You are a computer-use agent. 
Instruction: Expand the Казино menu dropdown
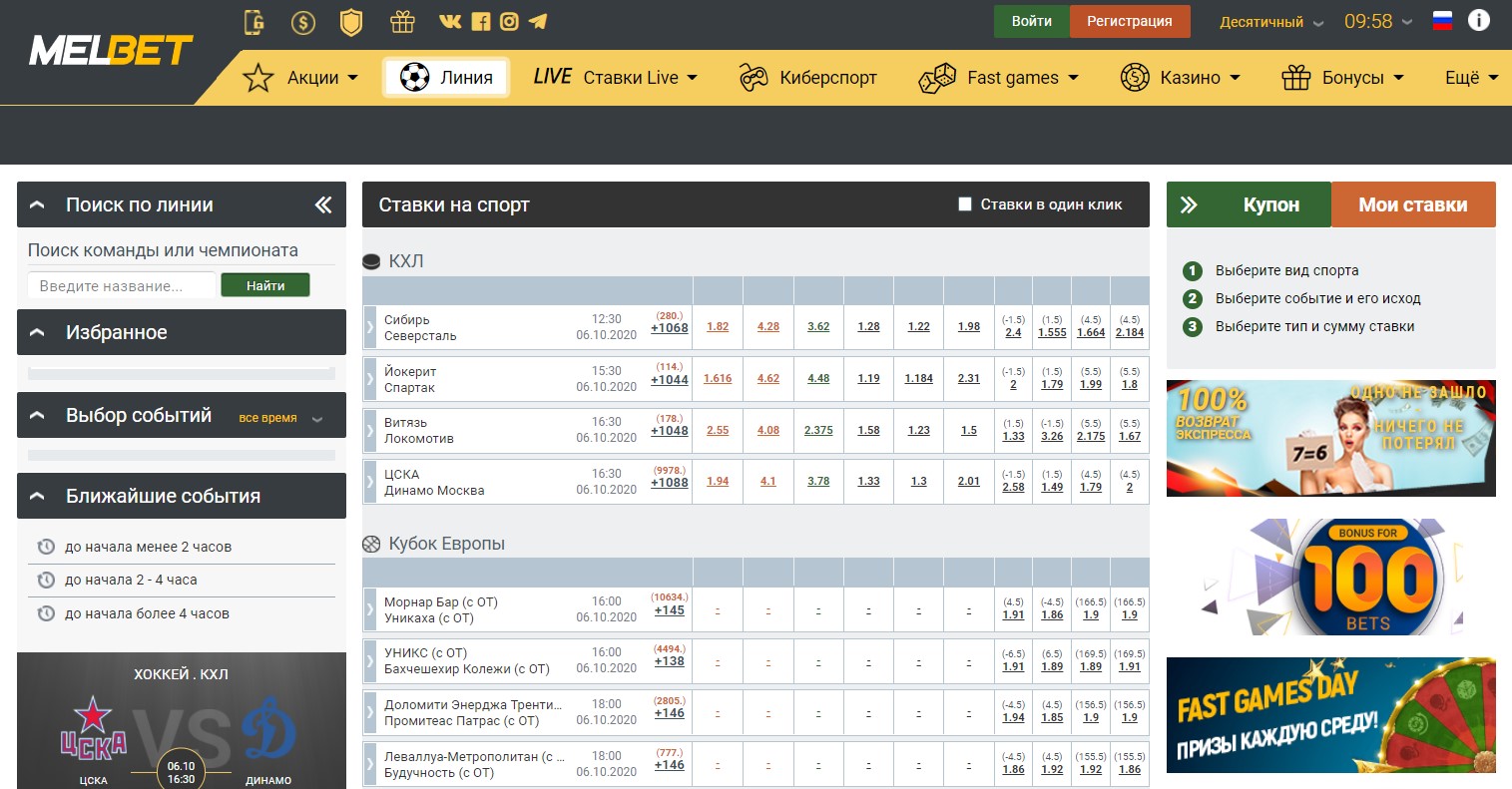click(1180, 78)
